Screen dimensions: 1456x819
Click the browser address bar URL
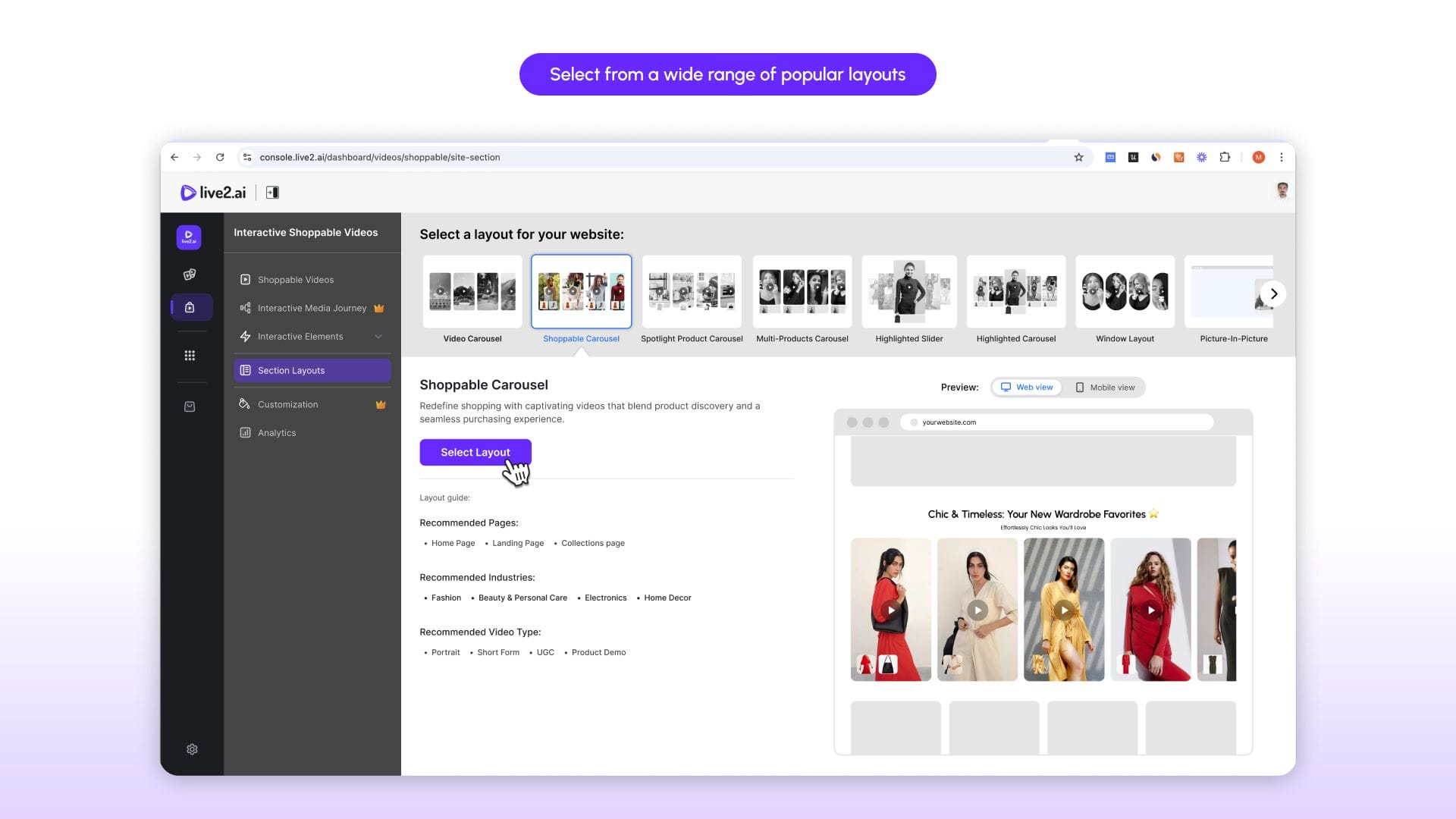pos(379,157)
